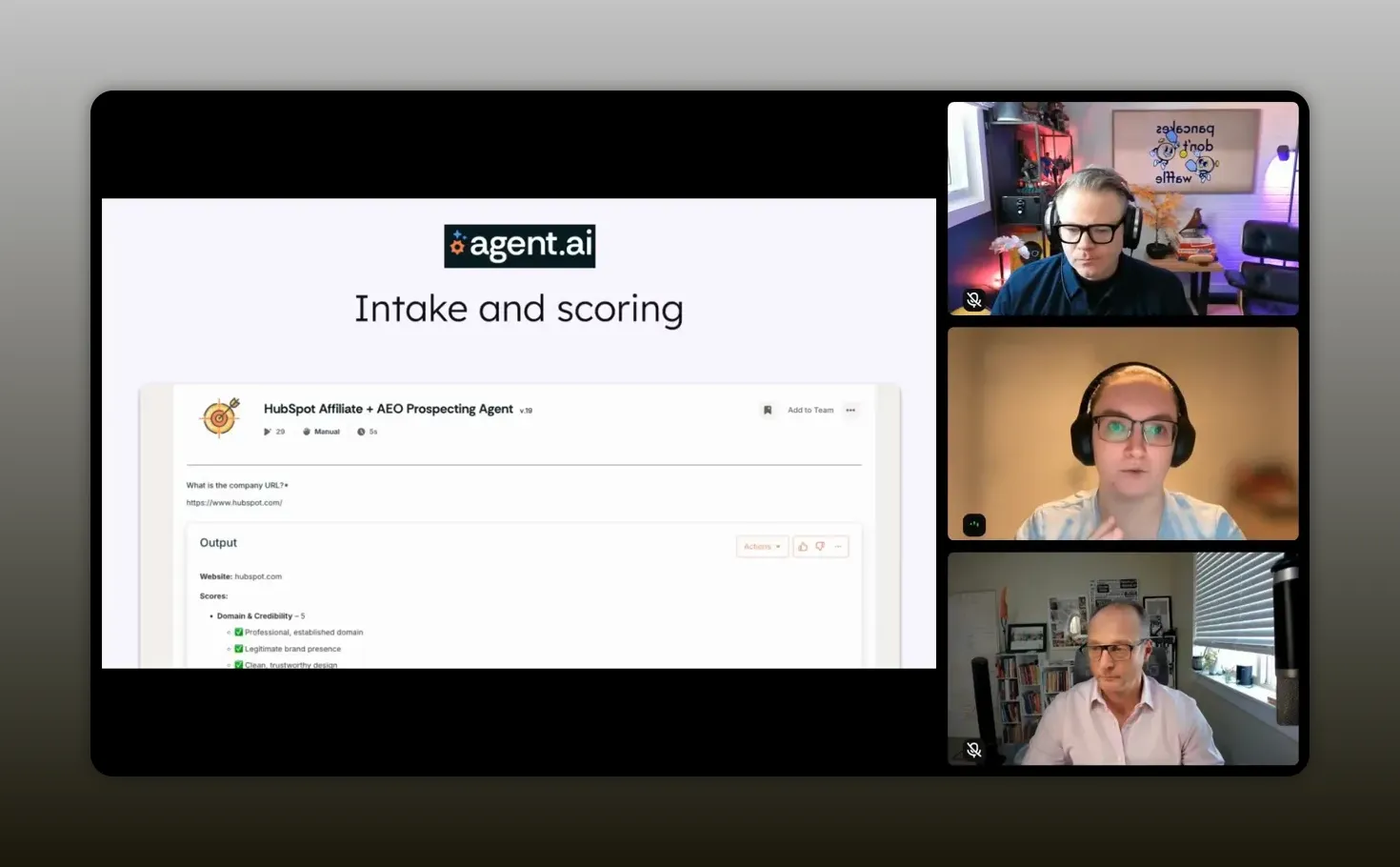Image resolution: width=1400 pixels, height=867 pixels.
Task: Click the Professional, established domain text
Action: coord(304,633)
